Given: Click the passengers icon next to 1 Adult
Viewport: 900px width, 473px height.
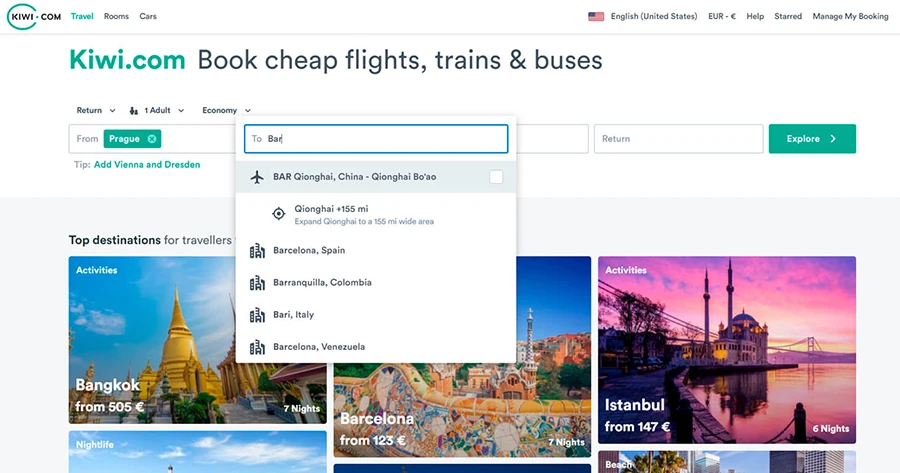Looking at the screenshot, I should 134,110.
